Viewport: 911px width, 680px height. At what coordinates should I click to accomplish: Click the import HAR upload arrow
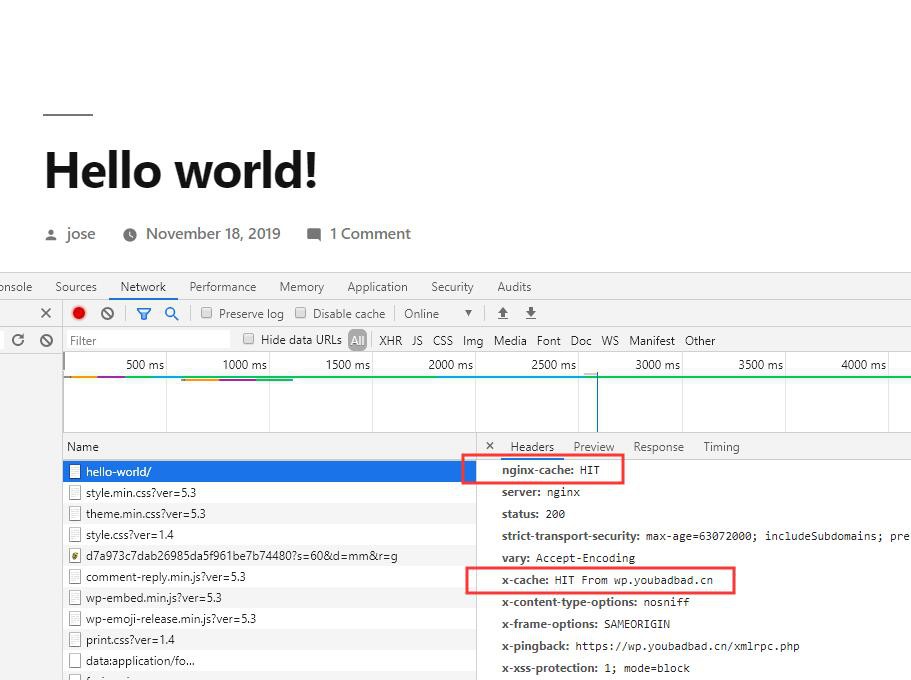(x=503, y=313)
